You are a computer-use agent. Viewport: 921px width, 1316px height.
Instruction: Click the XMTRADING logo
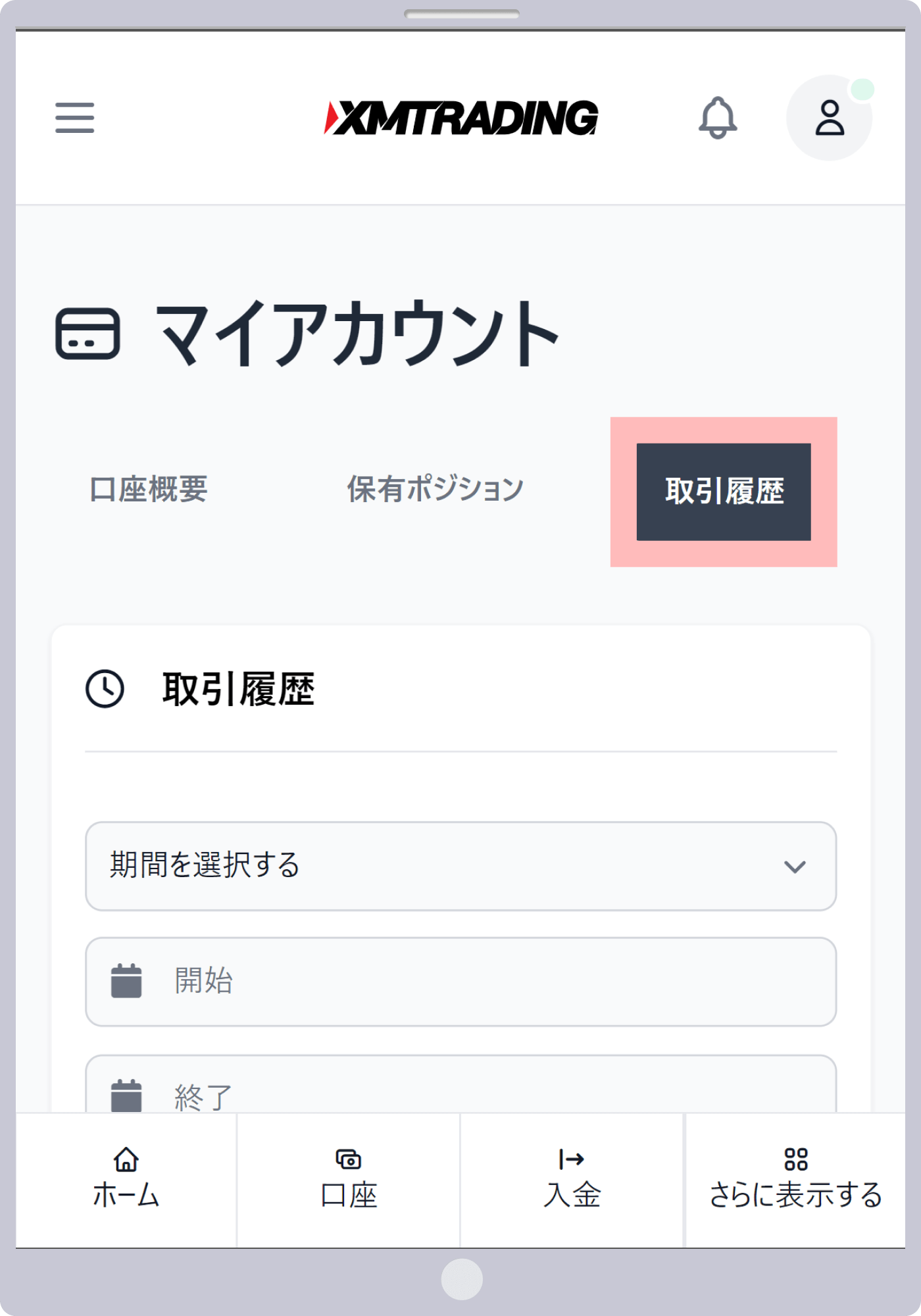(460, 117)
